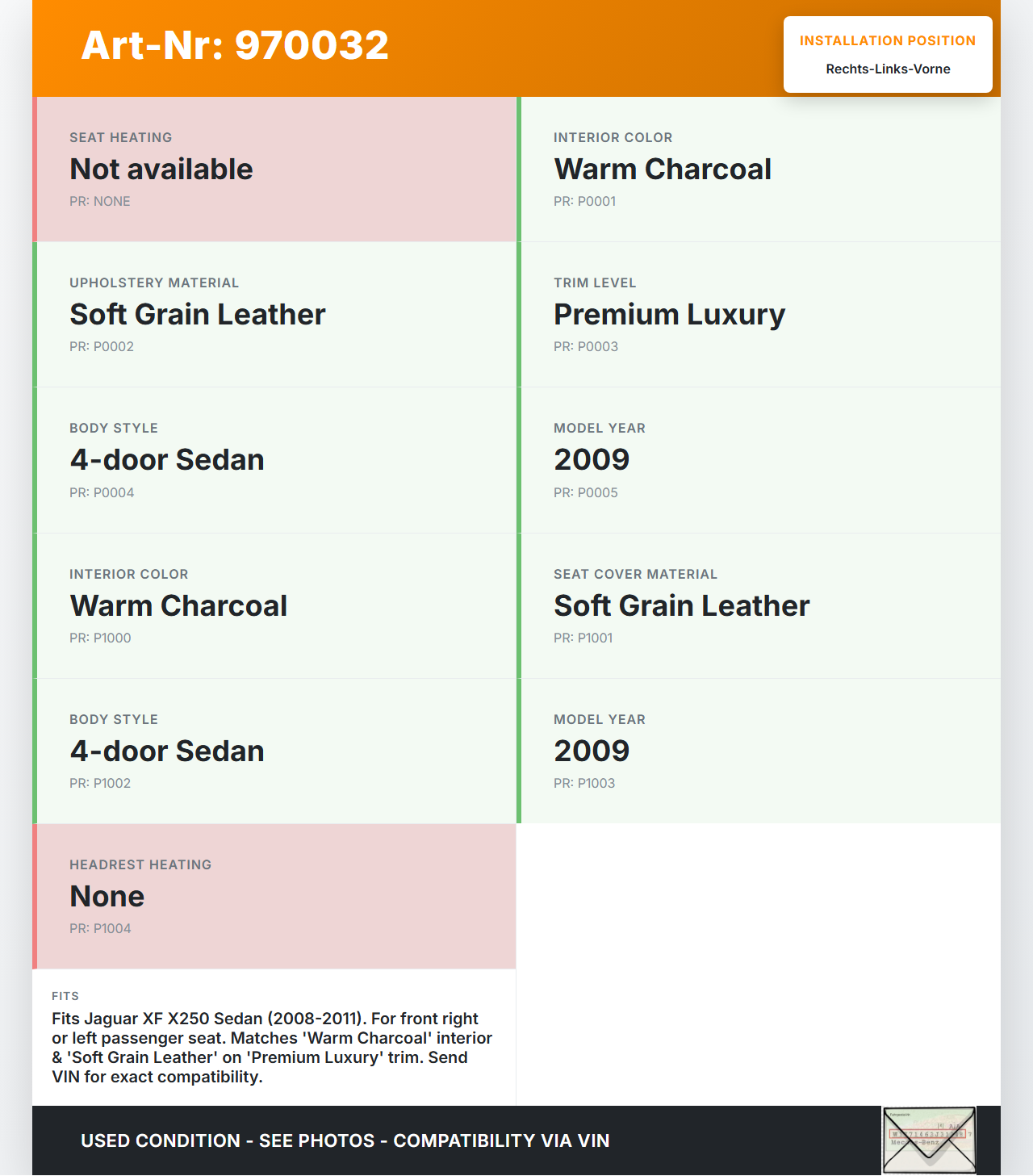Screen dimensions: 1033x1176
Task: Click the Upholstery Material card
Action: click(275, 315)
